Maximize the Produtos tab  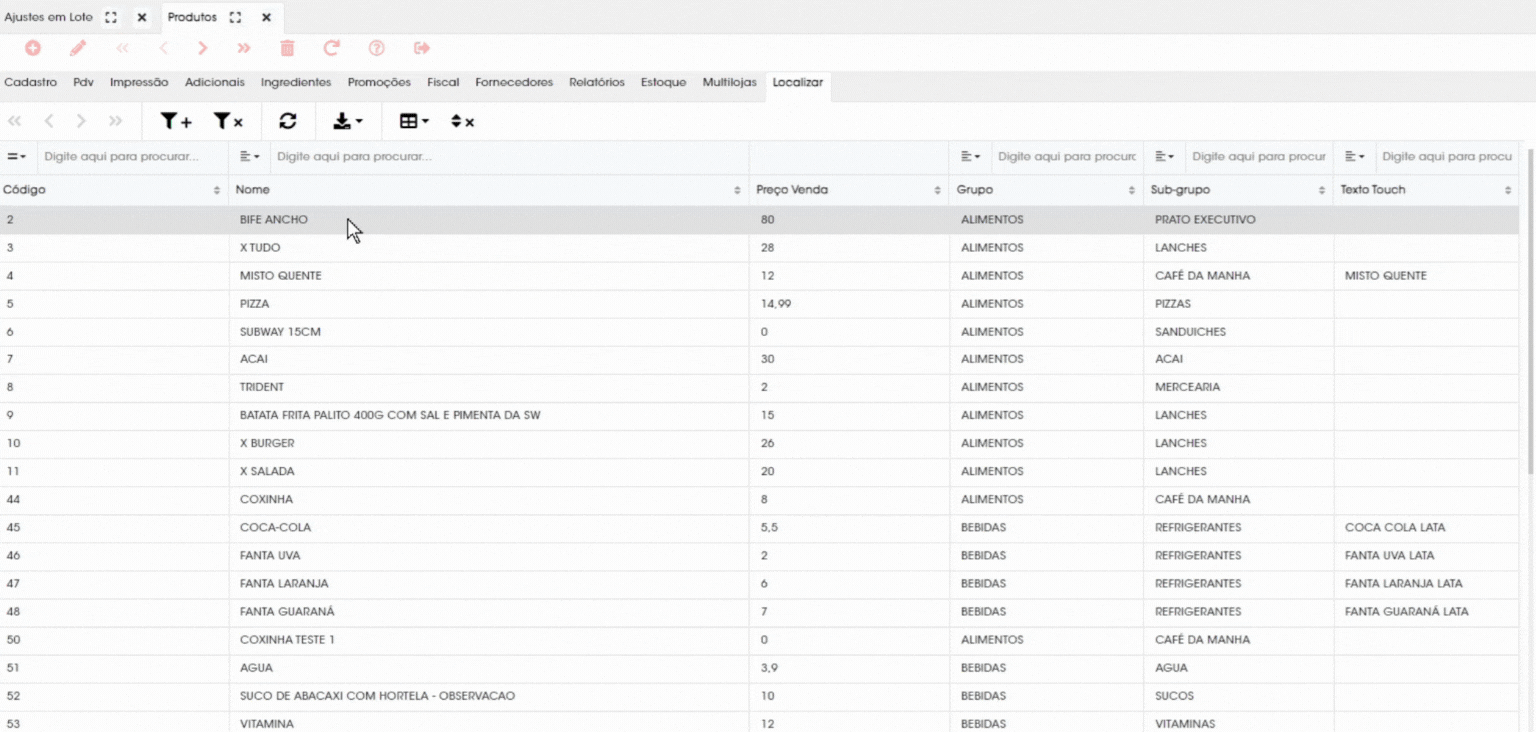pos(235,18)
